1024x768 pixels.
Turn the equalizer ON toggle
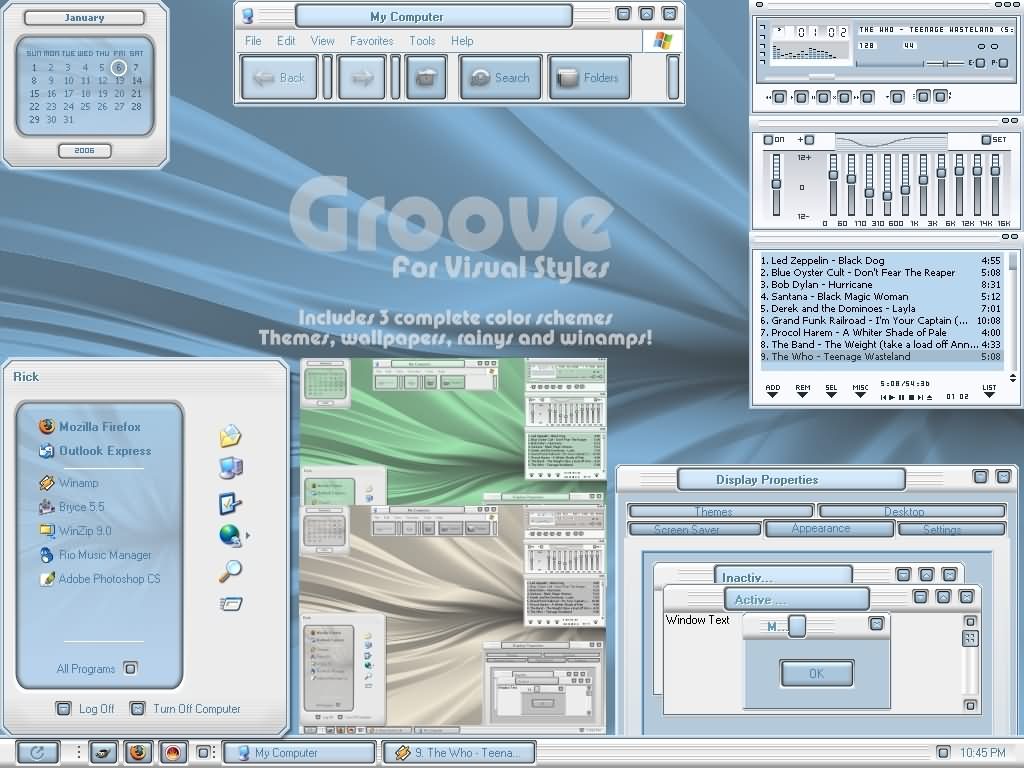pos(769,140)
